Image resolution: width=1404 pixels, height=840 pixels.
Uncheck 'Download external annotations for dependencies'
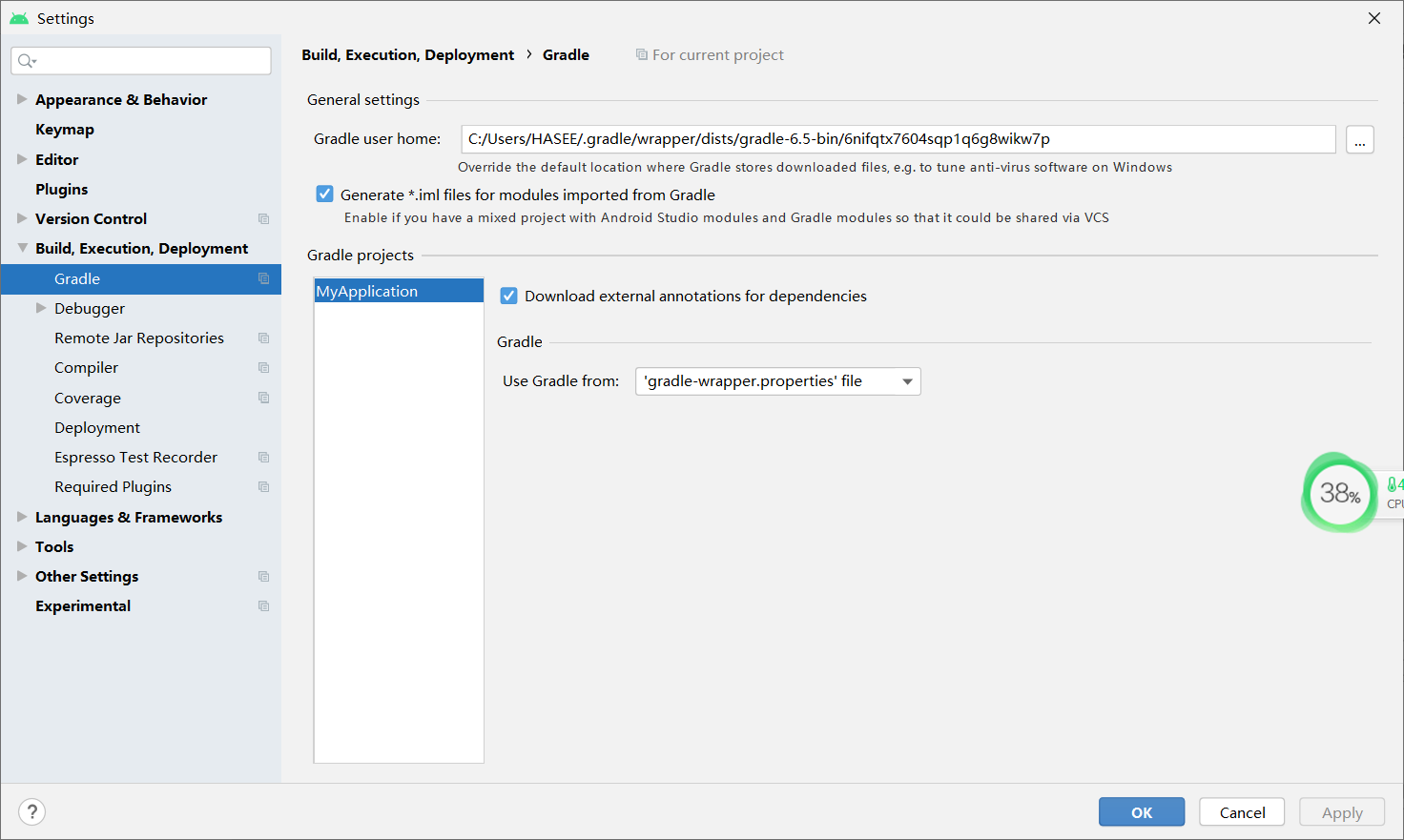point(508,296)
